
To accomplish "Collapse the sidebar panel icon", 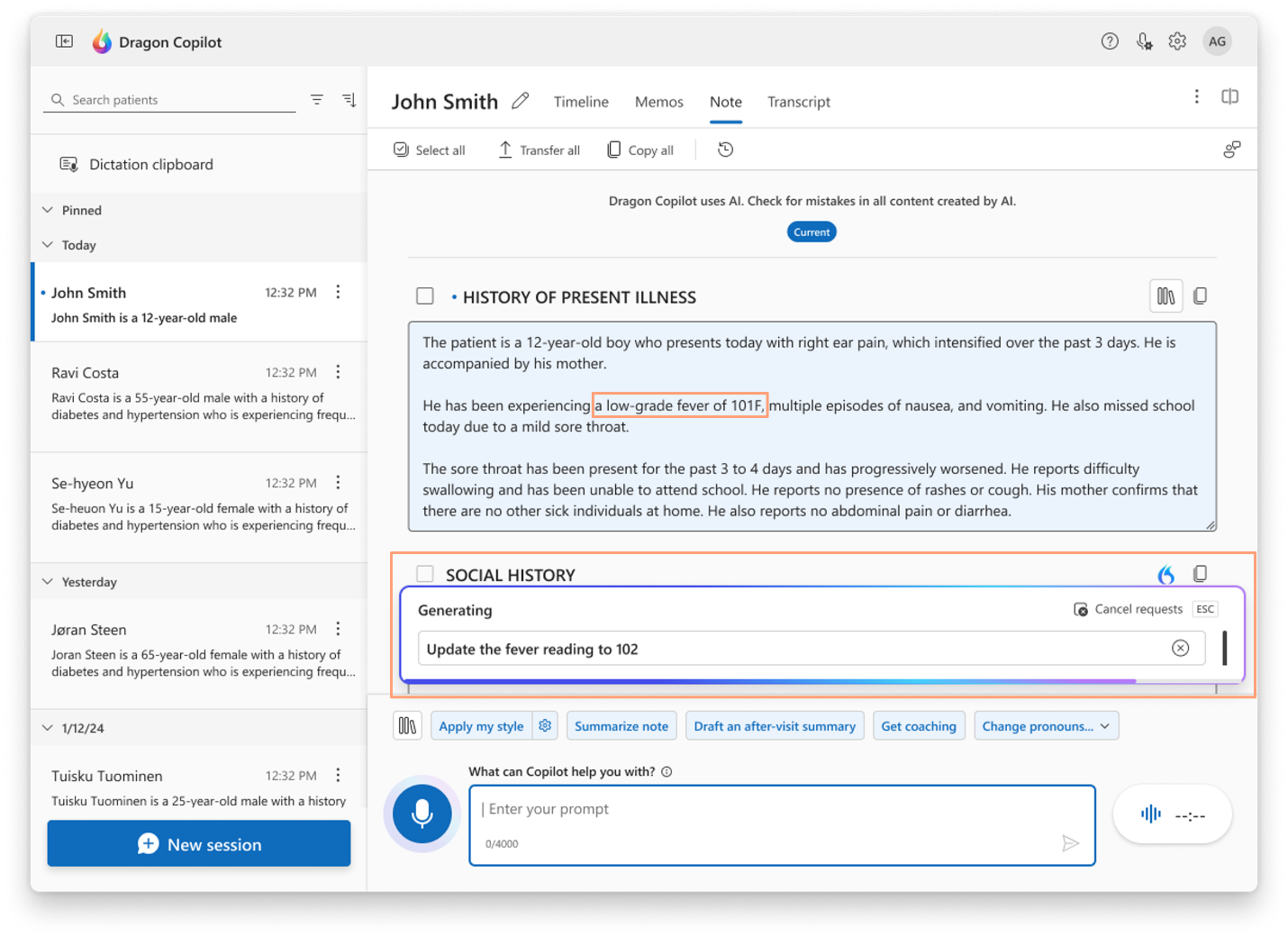I will coord(64,41).
